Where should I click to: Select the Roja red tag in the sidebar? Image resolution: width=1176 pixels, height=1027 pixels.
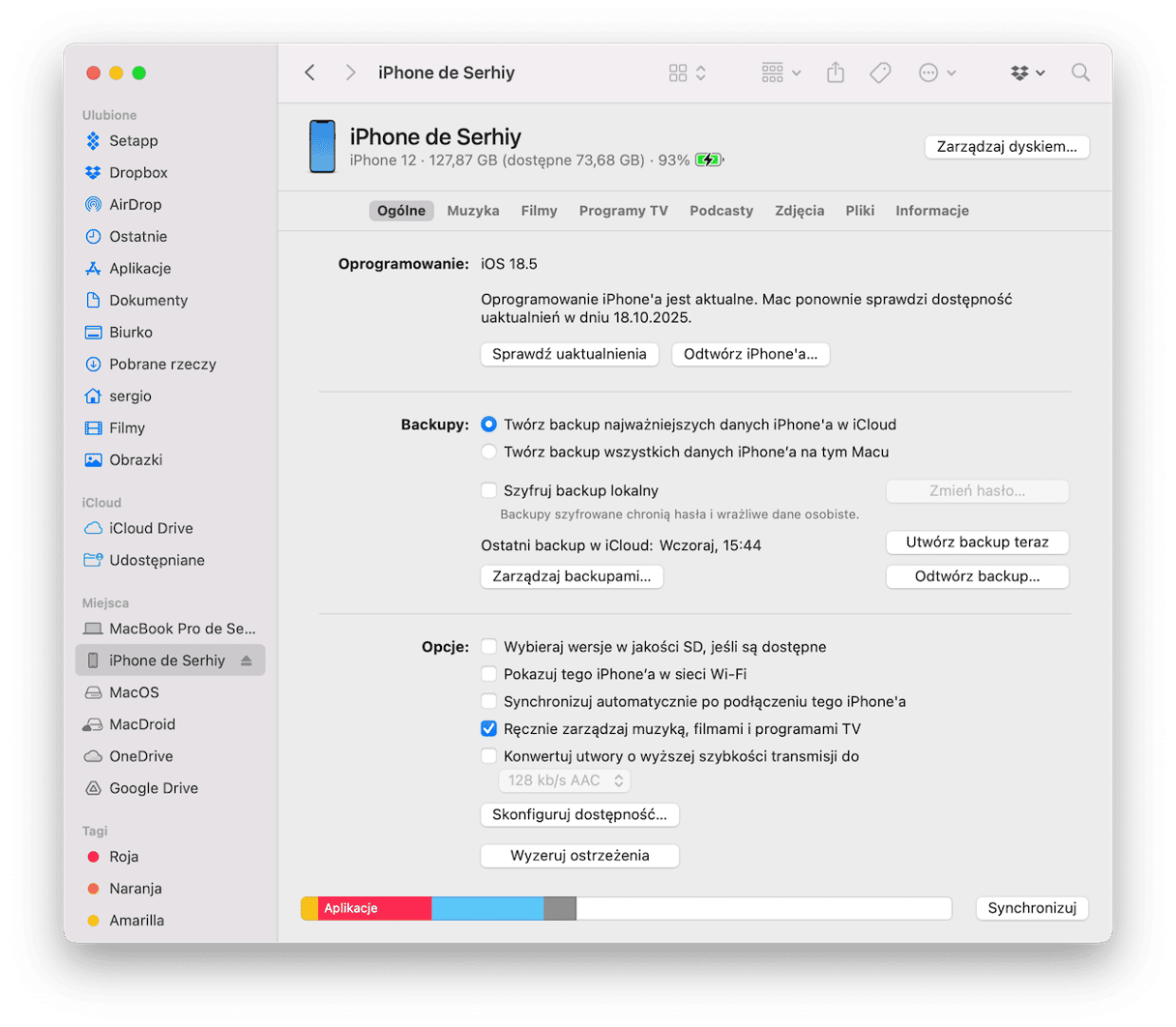pyautogui.click(x=123, y=857)
